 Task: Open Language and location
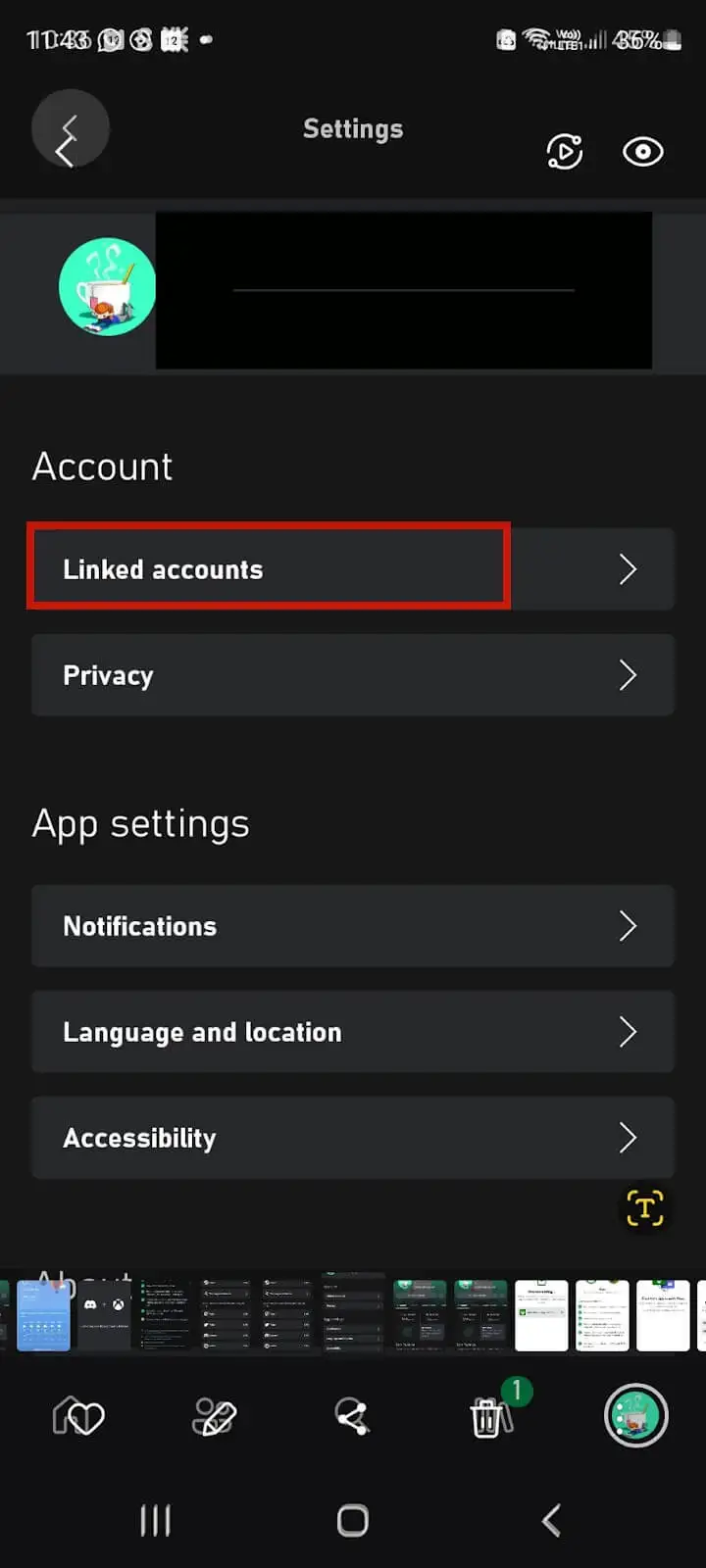pyautogui.click(x=353, y=1032)
